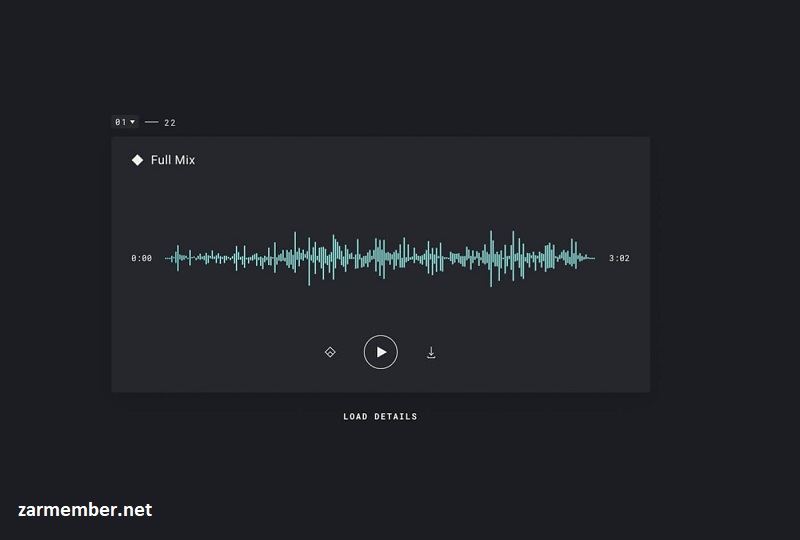Seek within the audio waveform
800x540 pixels.
click(x=380, y=258)
